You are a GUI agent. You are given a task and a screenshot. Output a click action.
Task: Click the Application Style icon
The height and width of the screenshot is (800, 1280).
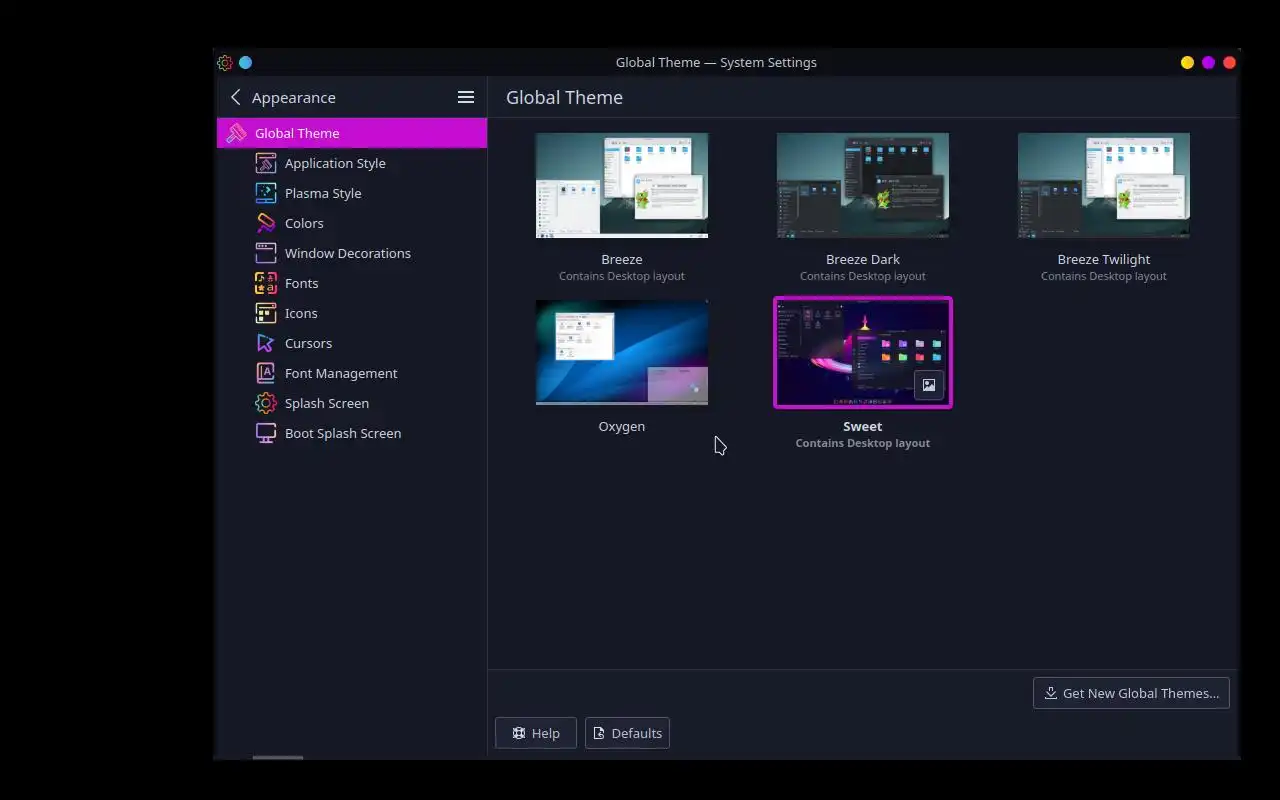[x=265, y=163]
